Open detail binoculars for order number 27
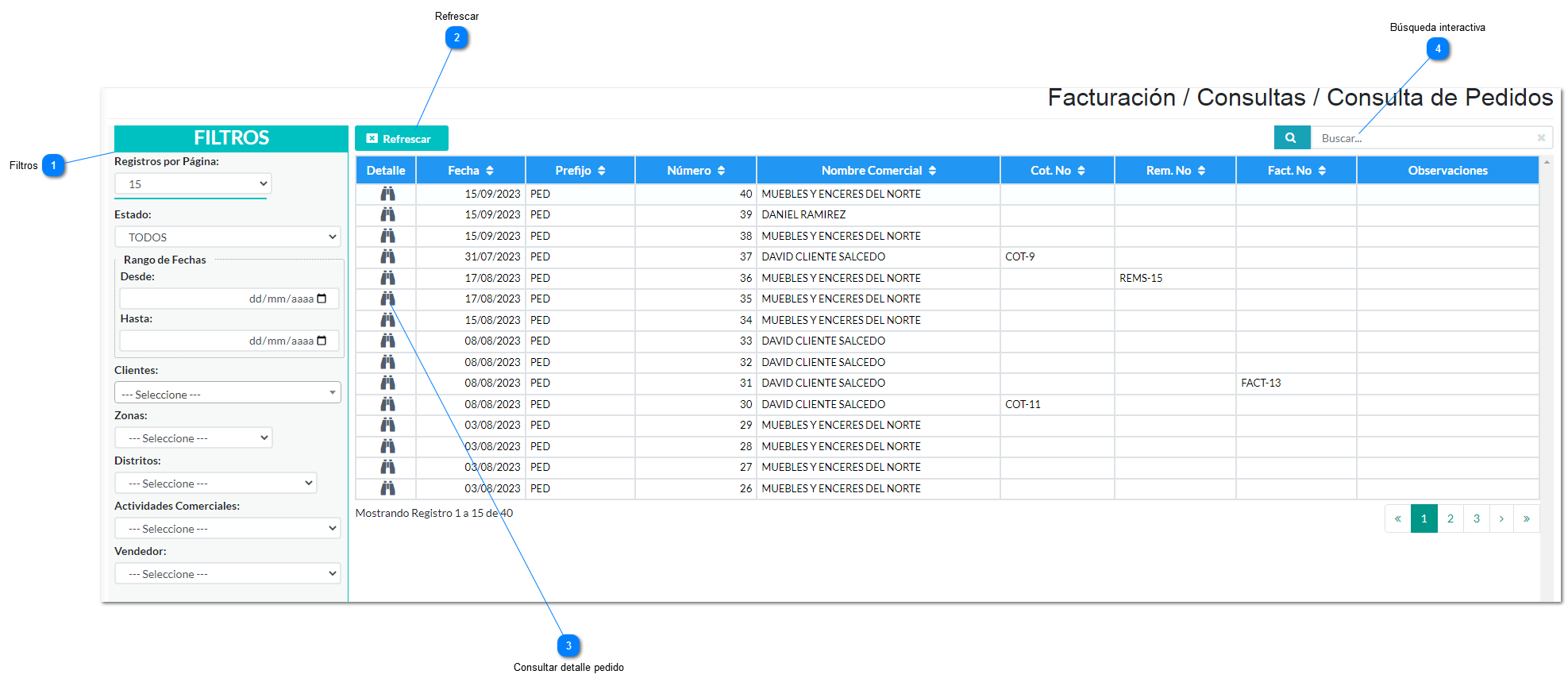Image resolution: width=1568 pixels, height=686 pixels. (387, 467)
